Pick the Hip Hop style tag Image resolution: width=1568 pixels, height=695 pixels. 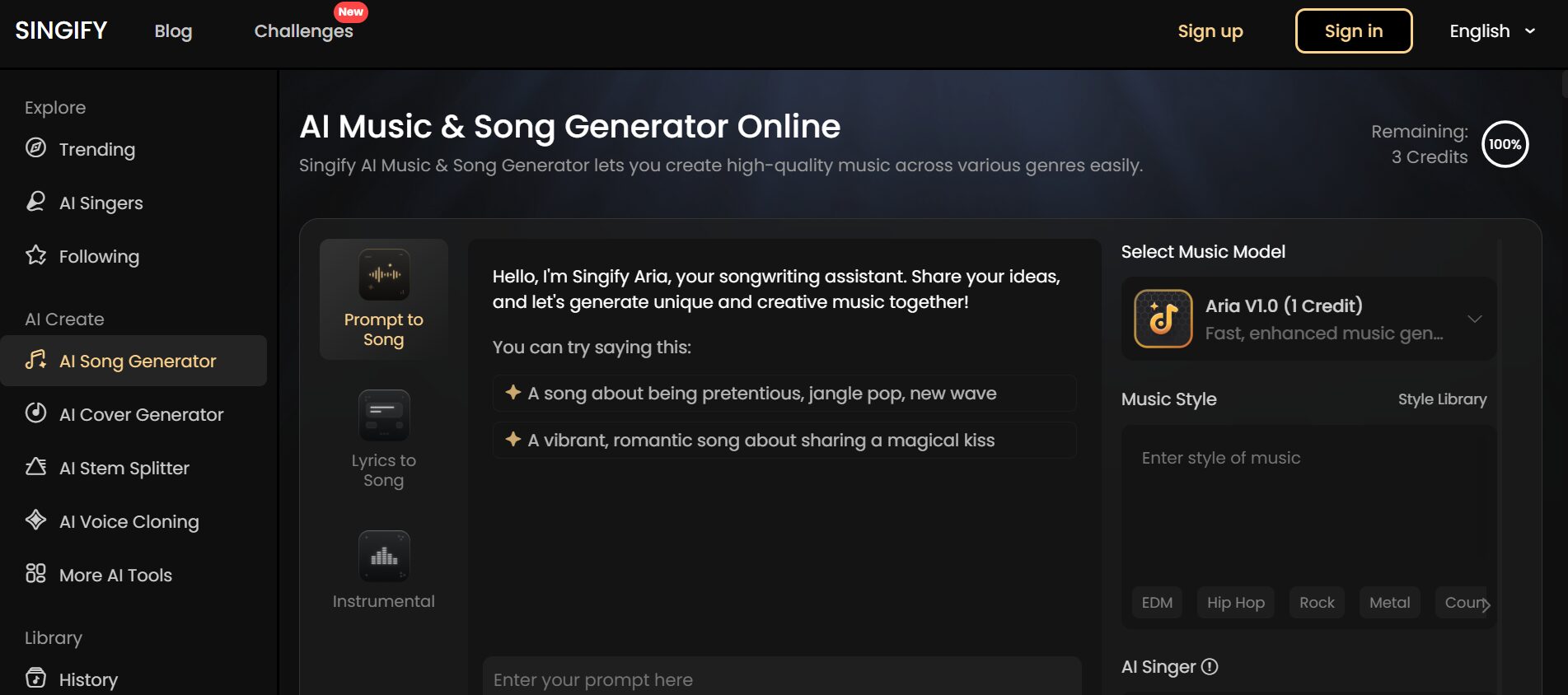tap(1236, 603)
